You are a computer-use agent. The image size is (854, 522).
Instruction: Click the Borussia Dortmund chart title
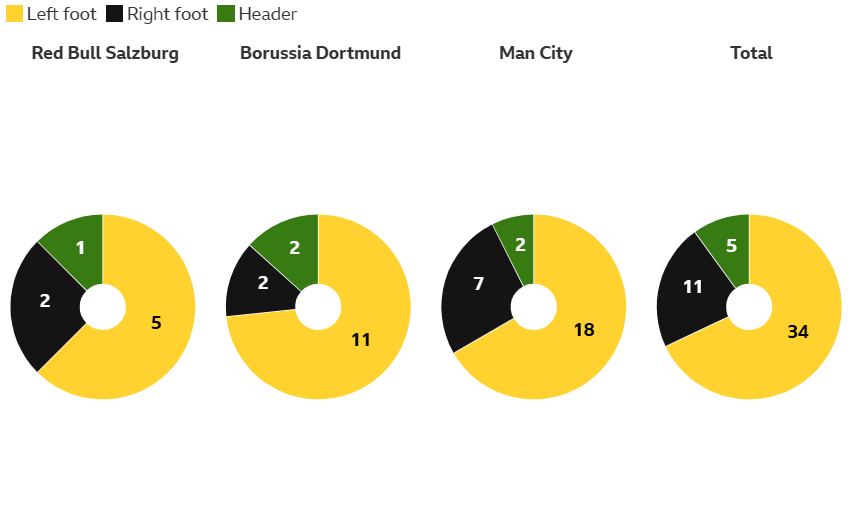click(x=320, y=53)
